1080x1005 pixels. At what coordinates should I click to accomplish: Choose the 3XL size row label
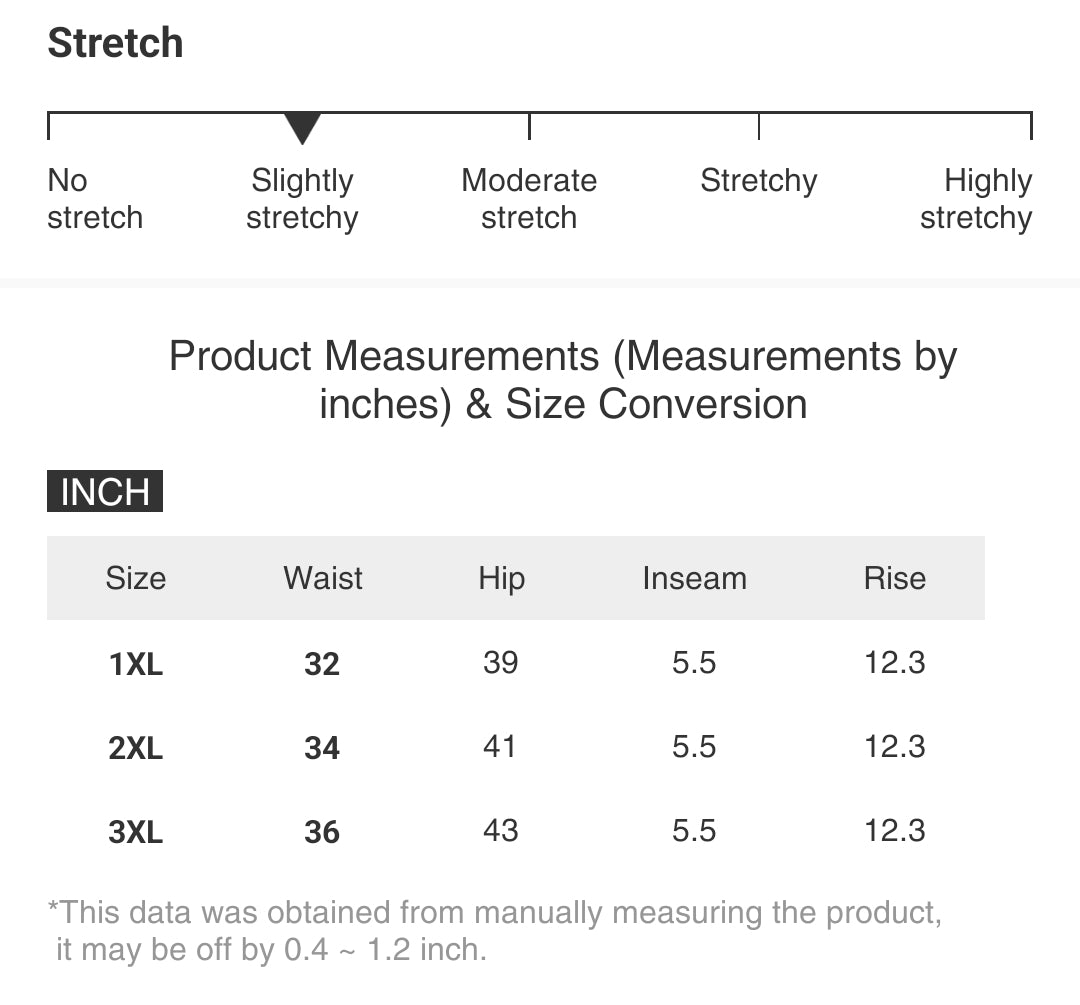pyautogui.click(x=136, y=832)
